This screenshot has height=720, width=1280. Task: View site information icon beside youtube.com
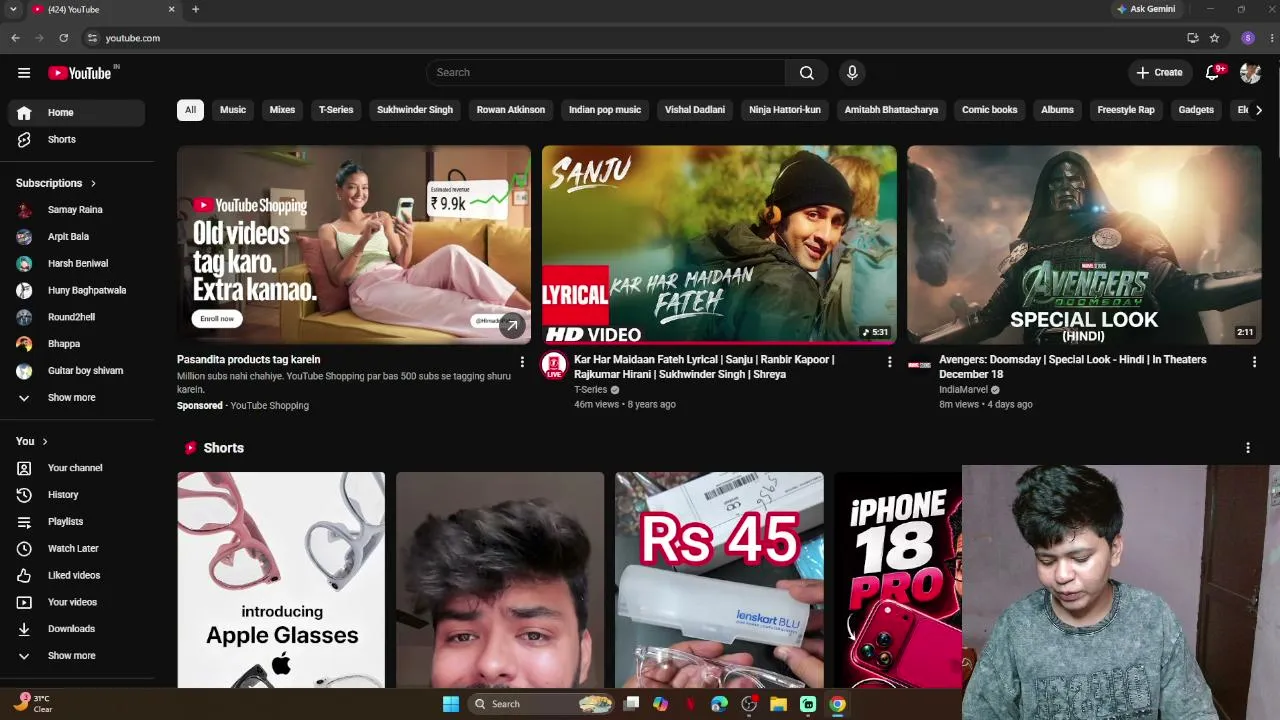(x=92, y=38)
